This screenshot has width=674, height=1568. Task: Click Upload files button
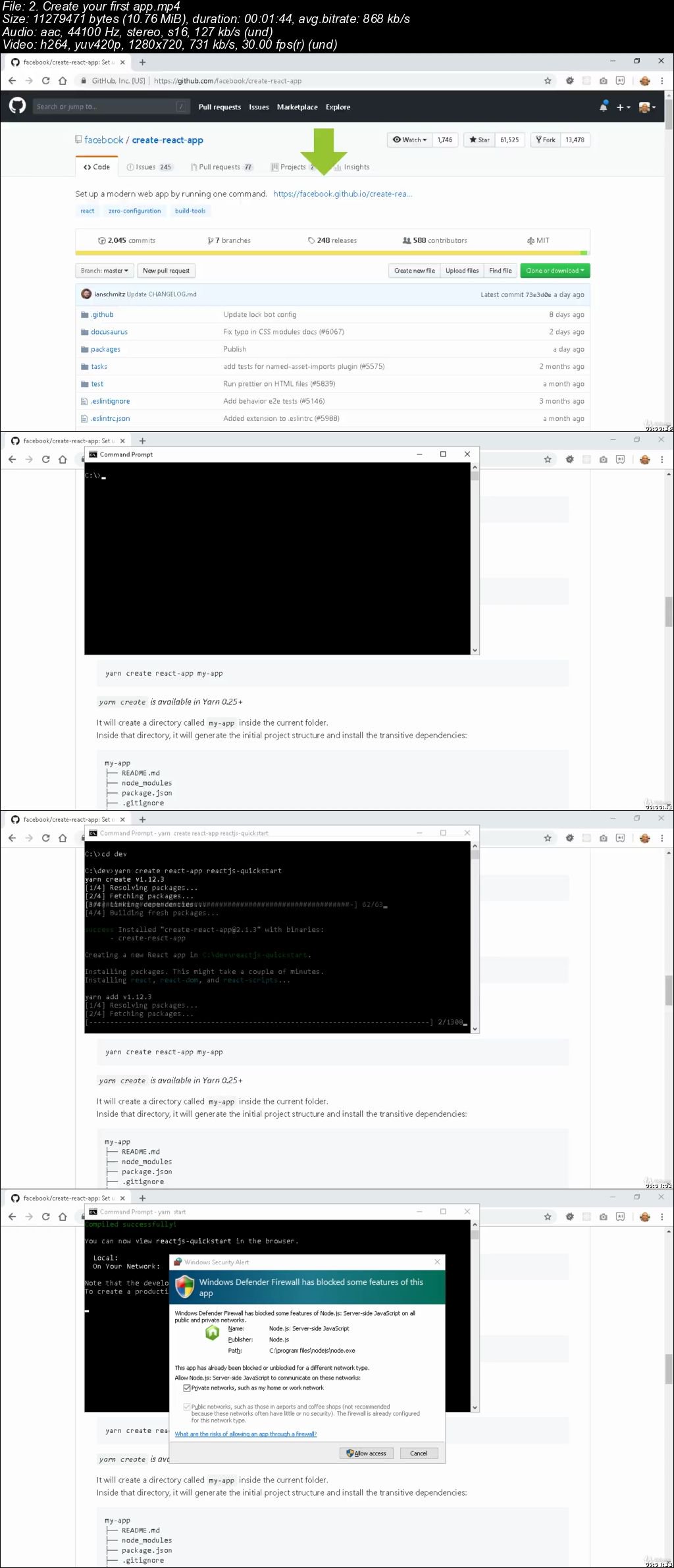[462, 271]
